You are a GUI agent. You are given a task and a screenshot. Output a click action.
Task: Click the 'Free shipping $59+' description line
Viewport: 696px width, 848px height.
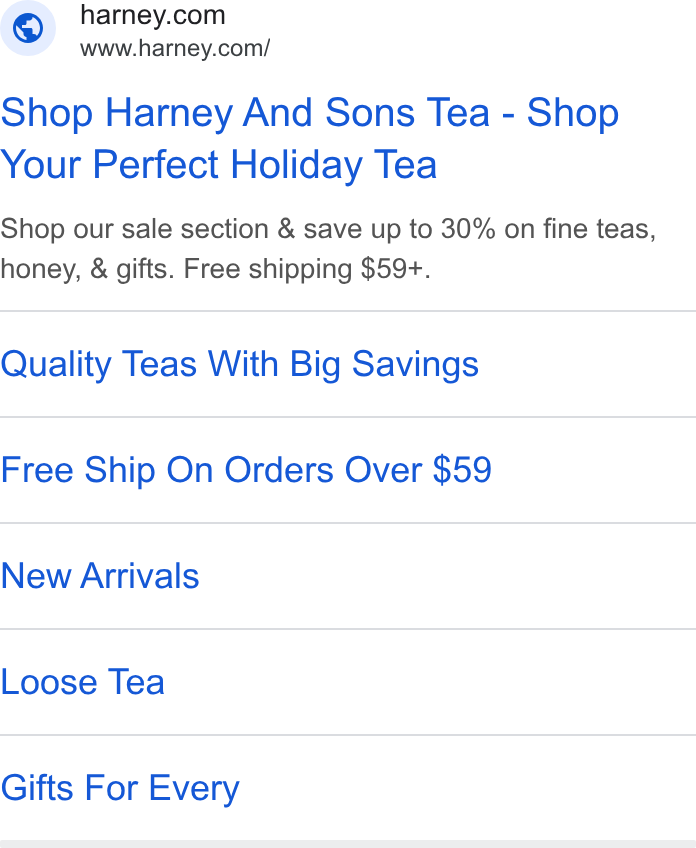pyautogui.click(x=307, y=269)
